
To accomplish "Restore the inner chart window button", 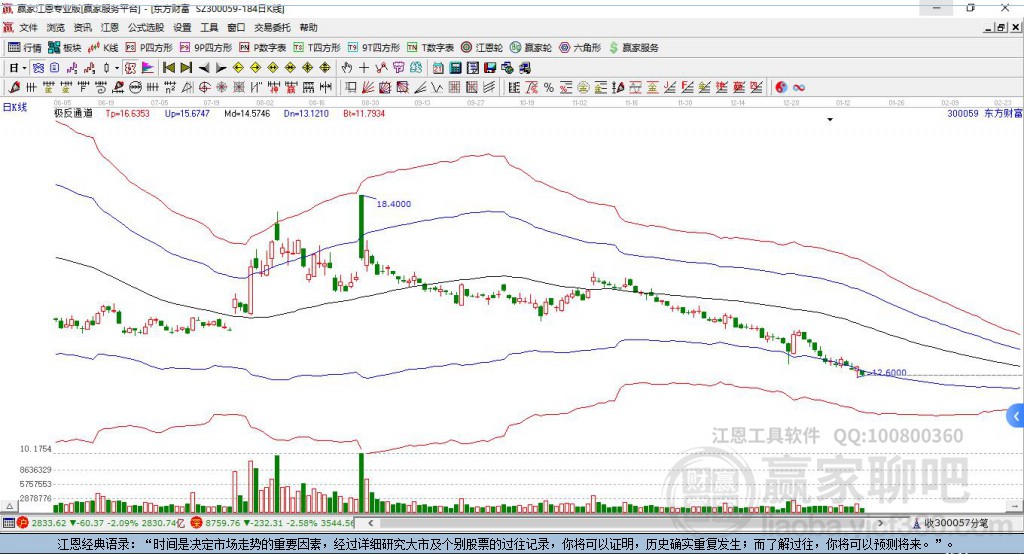I will click(1001, 27).
